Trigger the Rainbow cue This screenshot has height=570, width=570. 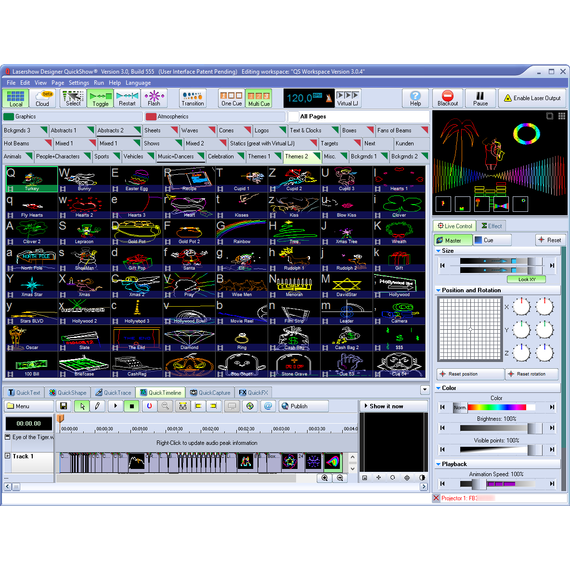click(242, 232)
